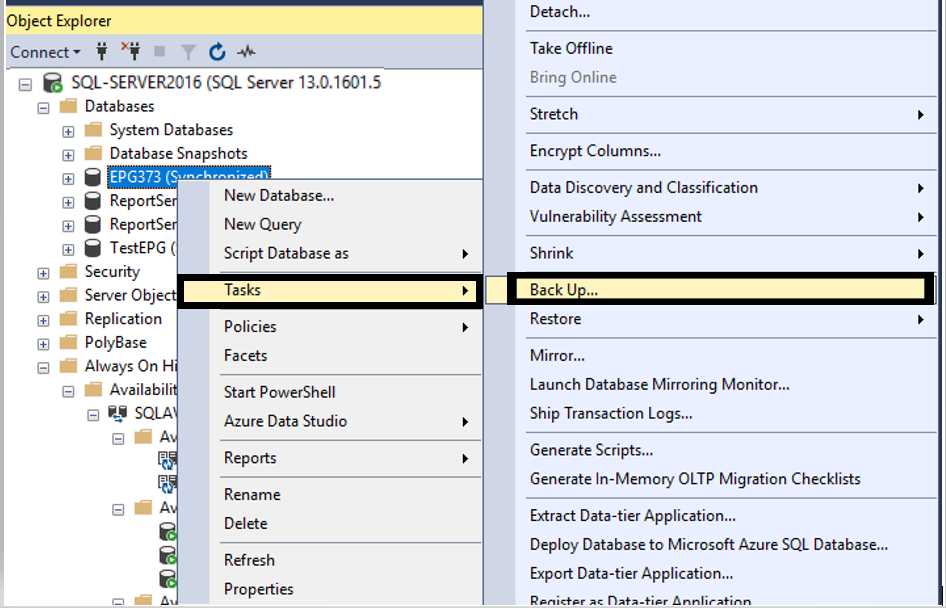The width and height of the screenshot is (946, 608).
Task: Click the filter funnel icon in toolbar
Action: coord(188,52)
